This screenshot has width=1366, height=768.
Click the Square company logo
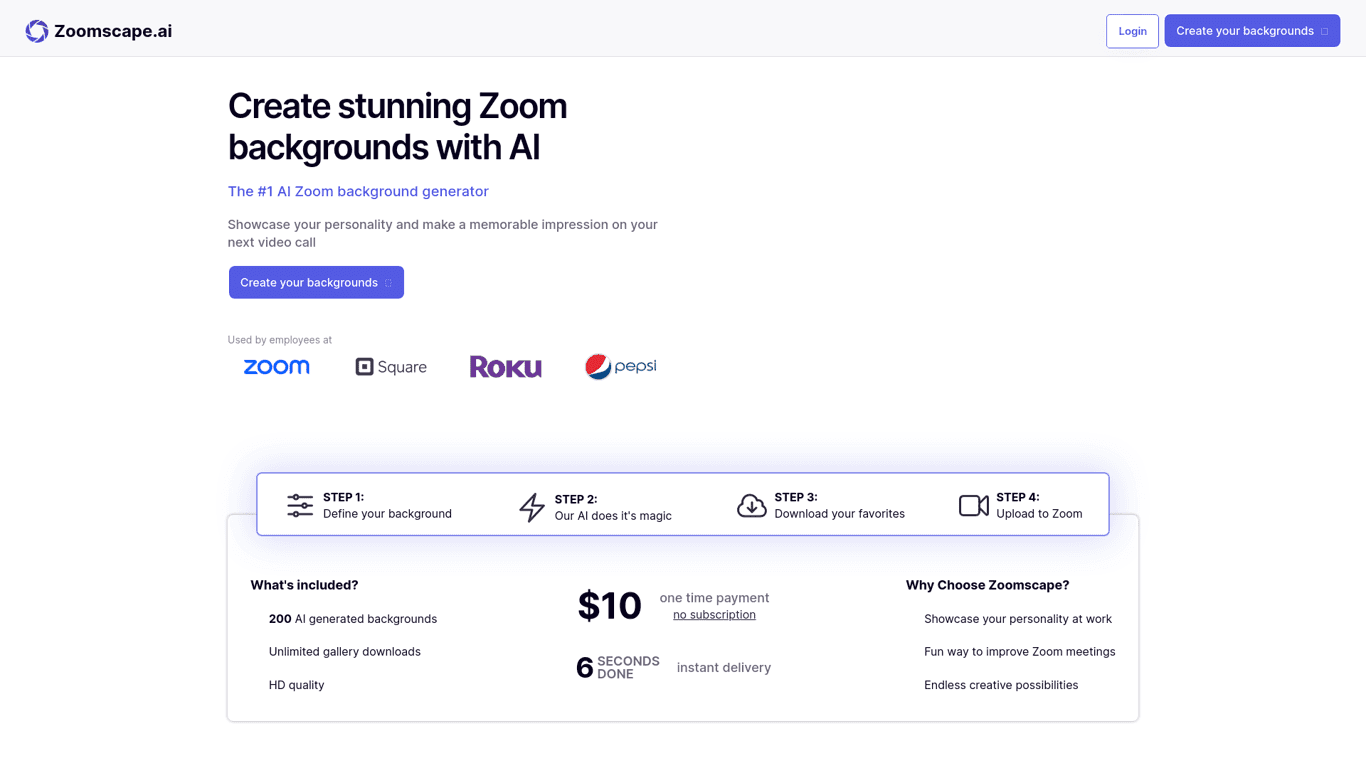point(391,366)
